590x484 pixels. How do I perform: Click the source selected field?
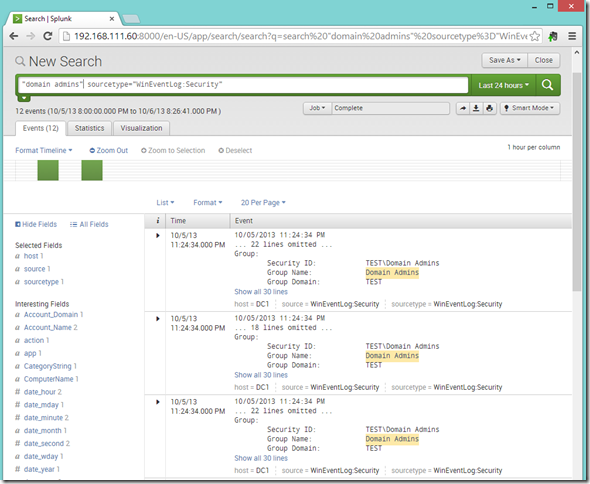pos(35,269)
